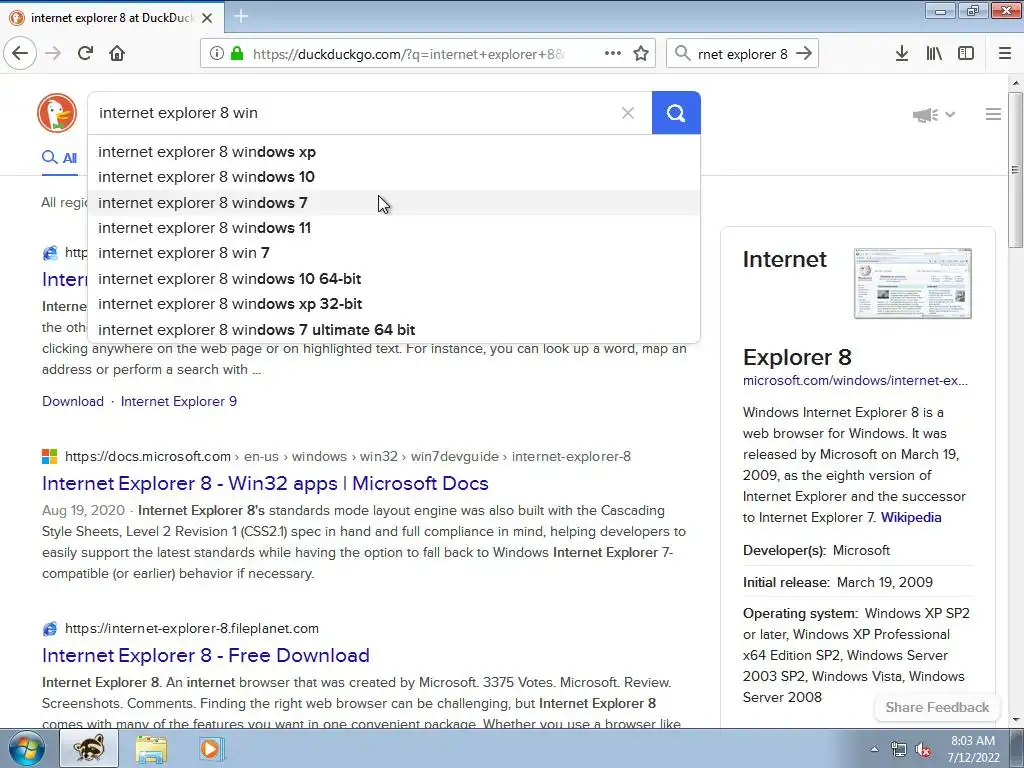Open Windows Explorer from the taskbar
Screen dimensions: 1024x768
[151, 748]
